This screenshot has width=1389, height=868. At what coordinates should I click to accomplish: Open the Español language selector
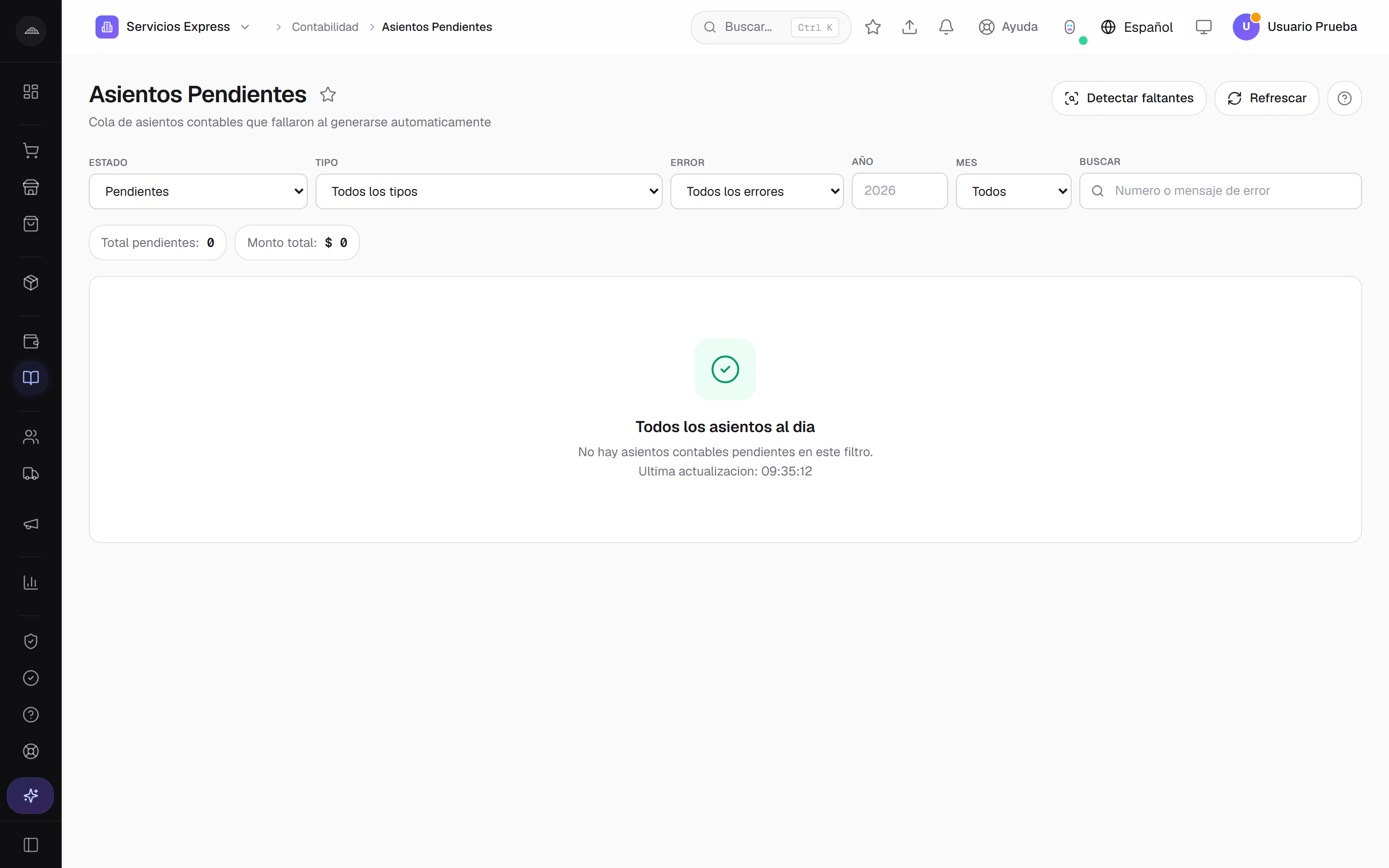coord(1136,27)
